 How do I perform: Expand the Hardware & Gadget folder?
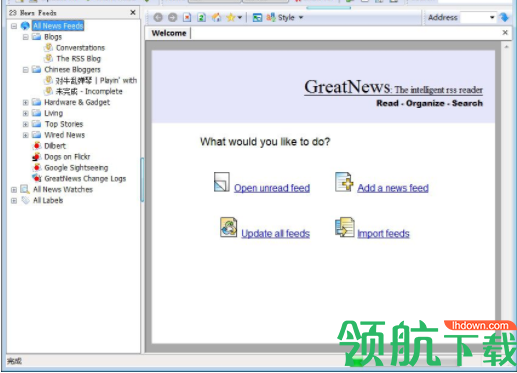pyautogui.click(x=25, y=102)
